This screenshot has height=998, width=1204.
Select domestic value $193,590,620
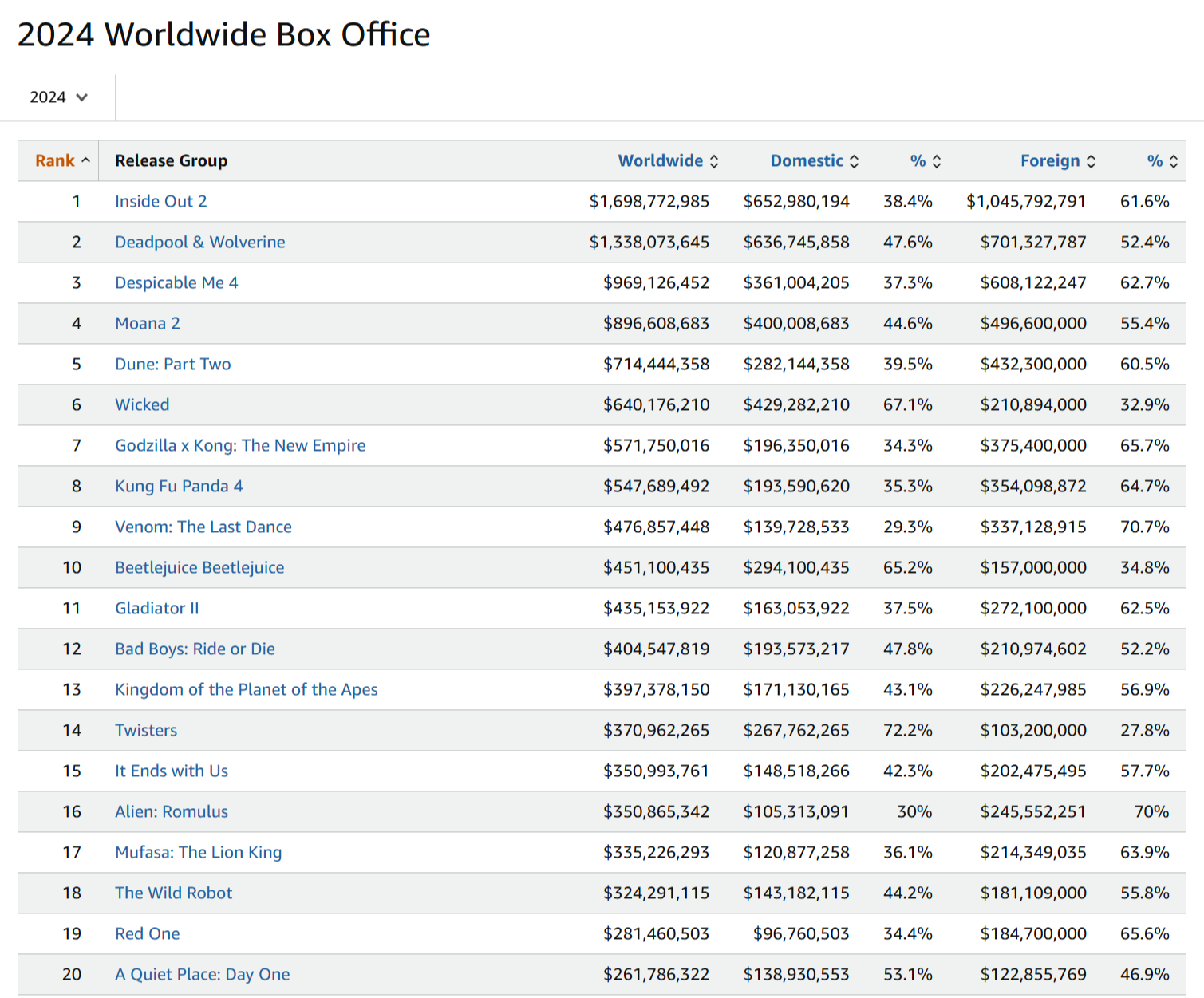(796, 486)
